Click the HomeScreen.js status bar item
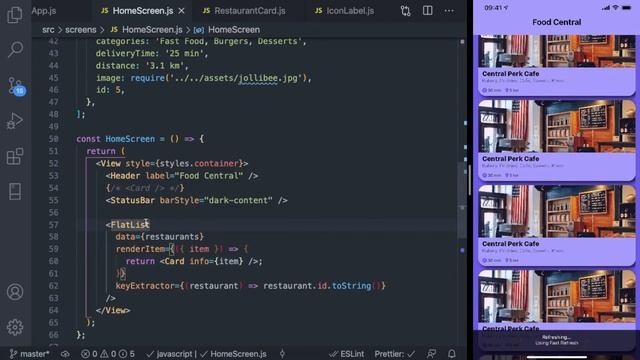 point(233,354)
